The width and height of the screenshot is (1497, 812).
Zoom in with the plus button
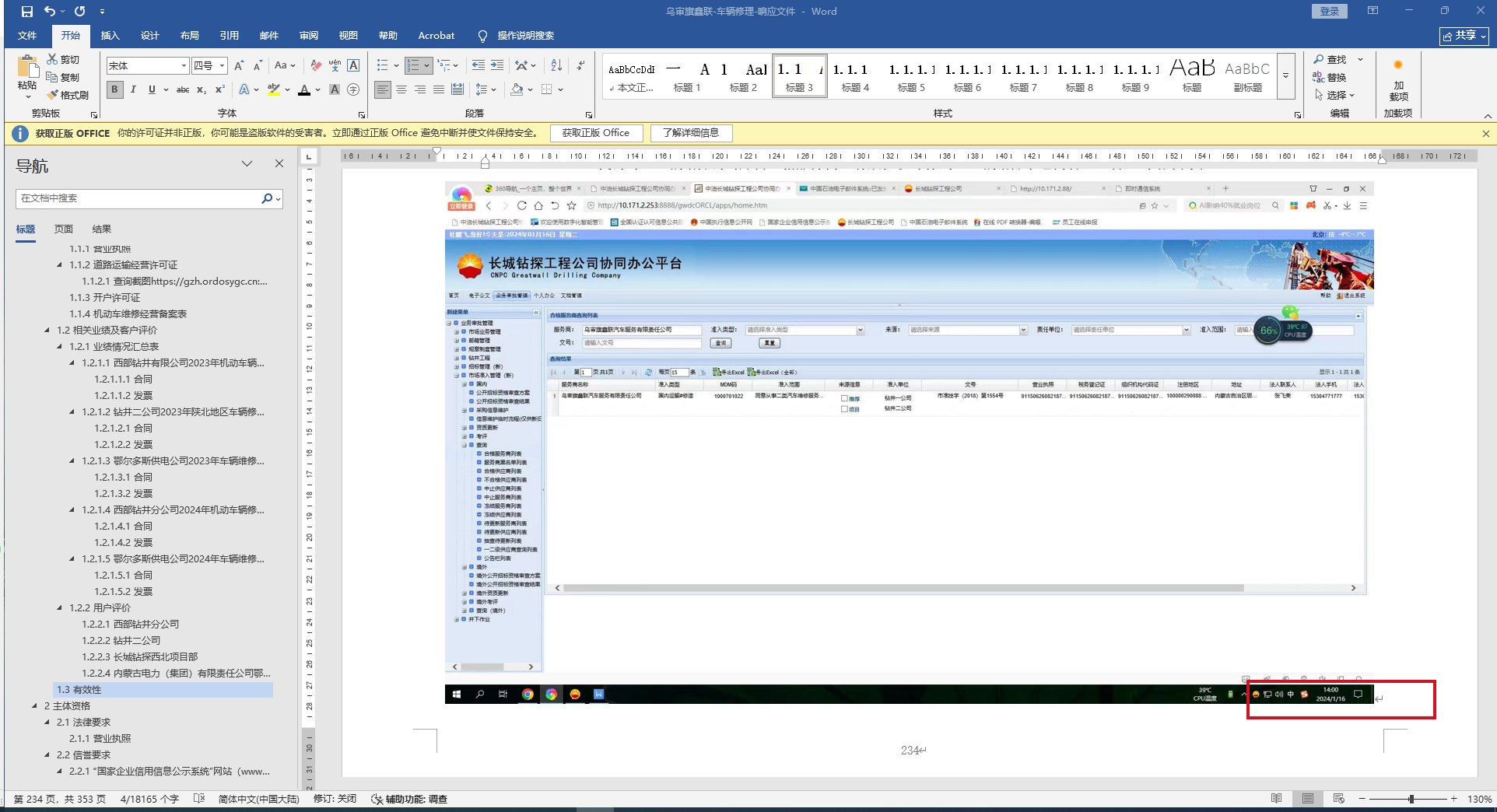(1453, 799)
